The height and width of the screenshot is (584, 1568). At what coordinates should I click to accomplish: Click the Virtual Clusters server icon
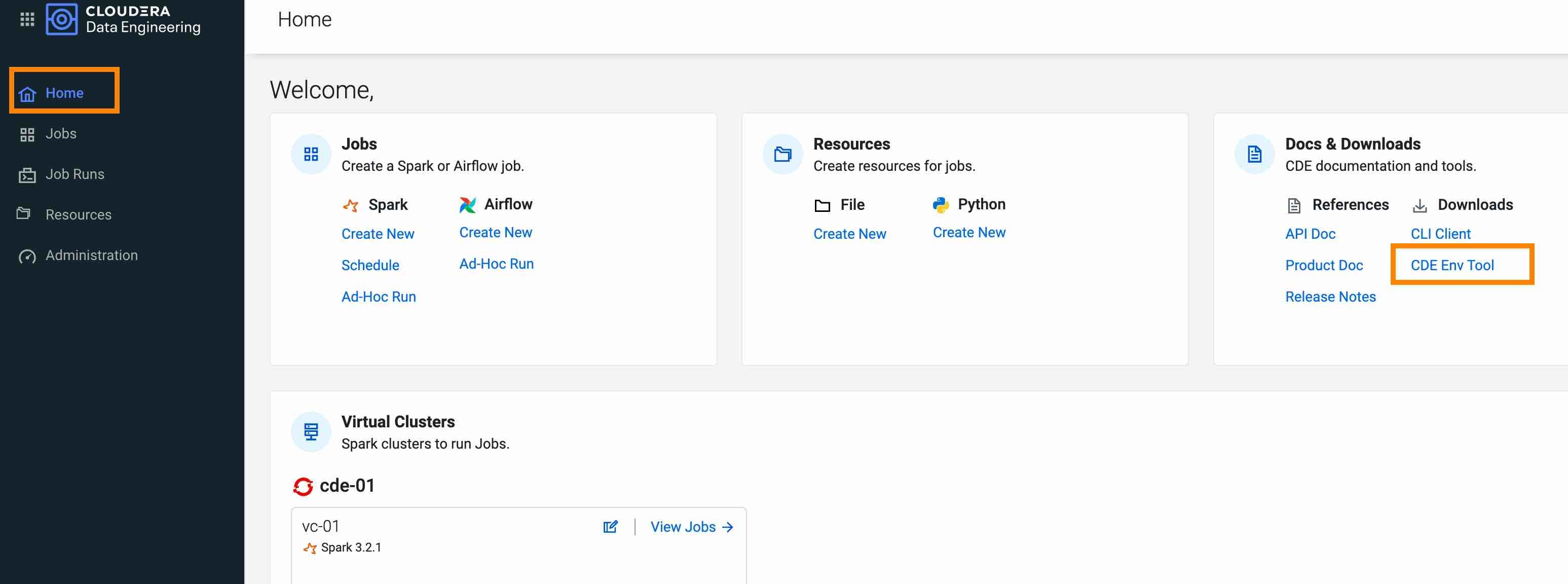coord(311,432)
